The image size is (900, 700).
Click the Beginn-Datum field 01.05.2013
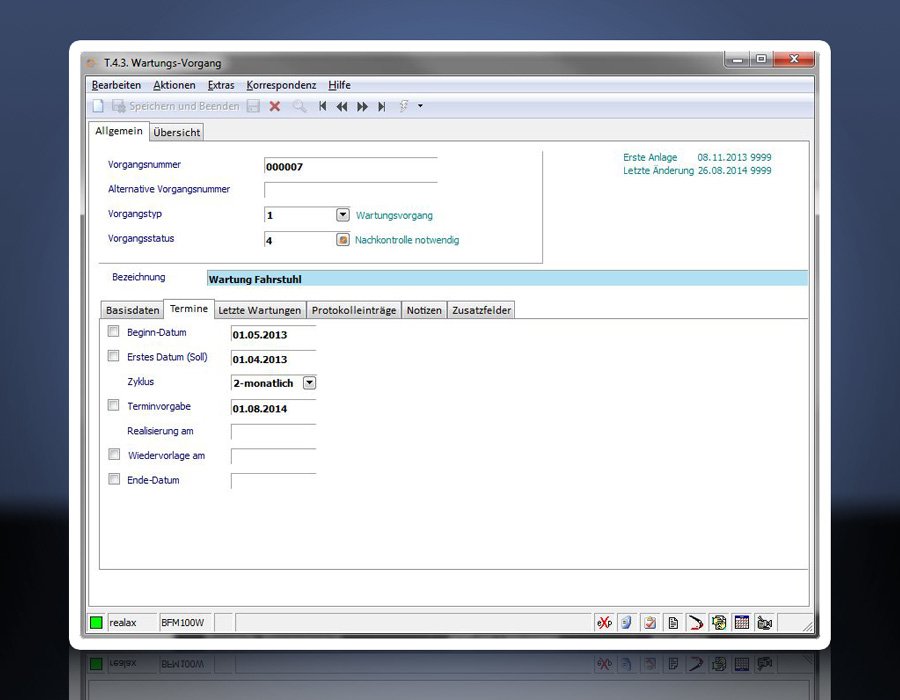pos(273,334)
